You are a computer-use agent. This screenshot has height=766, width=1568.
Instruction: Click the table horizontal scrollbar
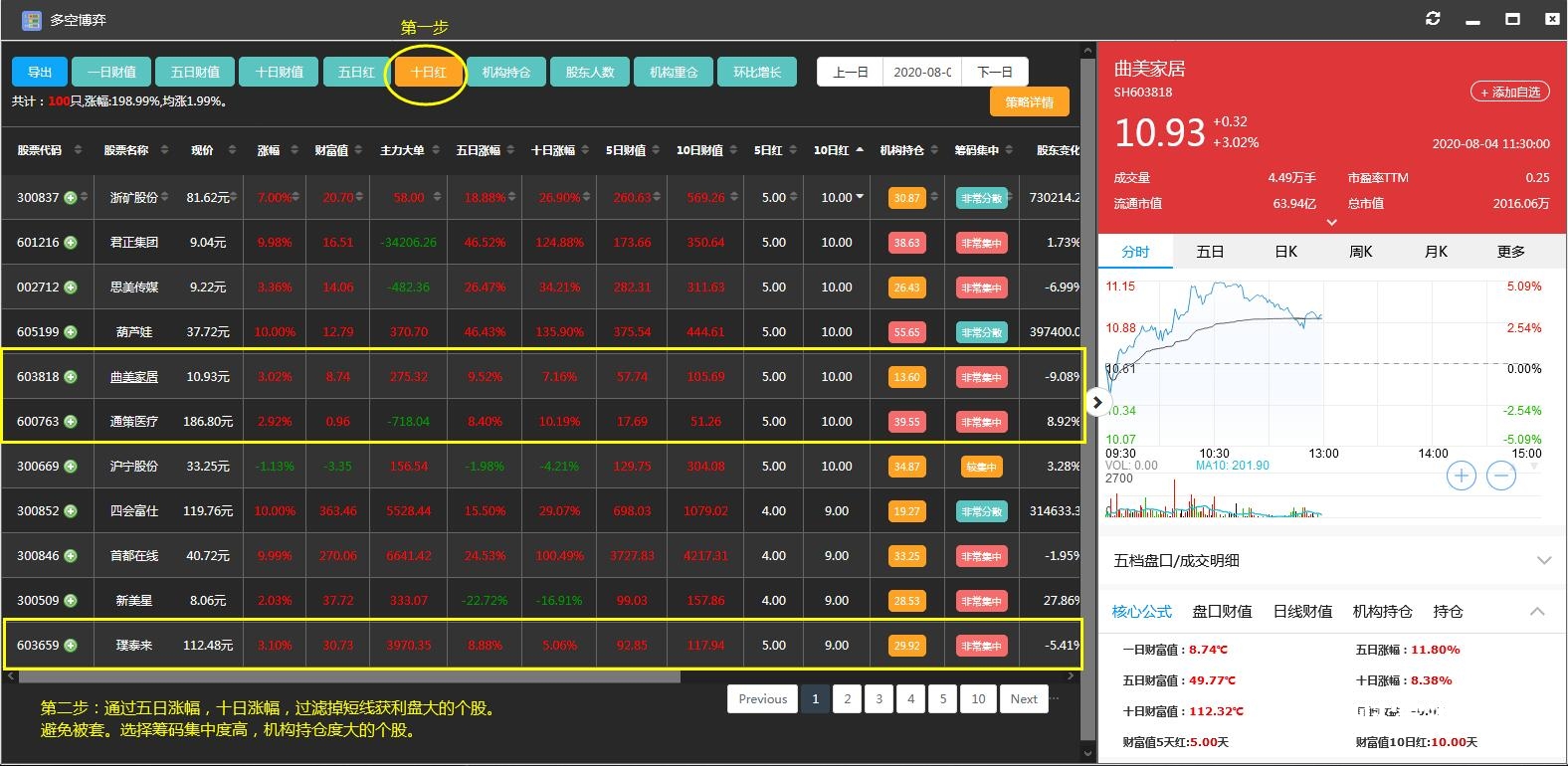click(348, 675)
